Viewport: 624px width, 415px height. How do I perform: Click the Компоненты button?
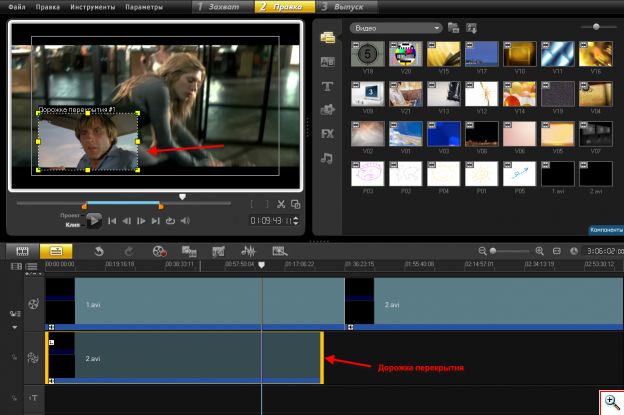606,230
